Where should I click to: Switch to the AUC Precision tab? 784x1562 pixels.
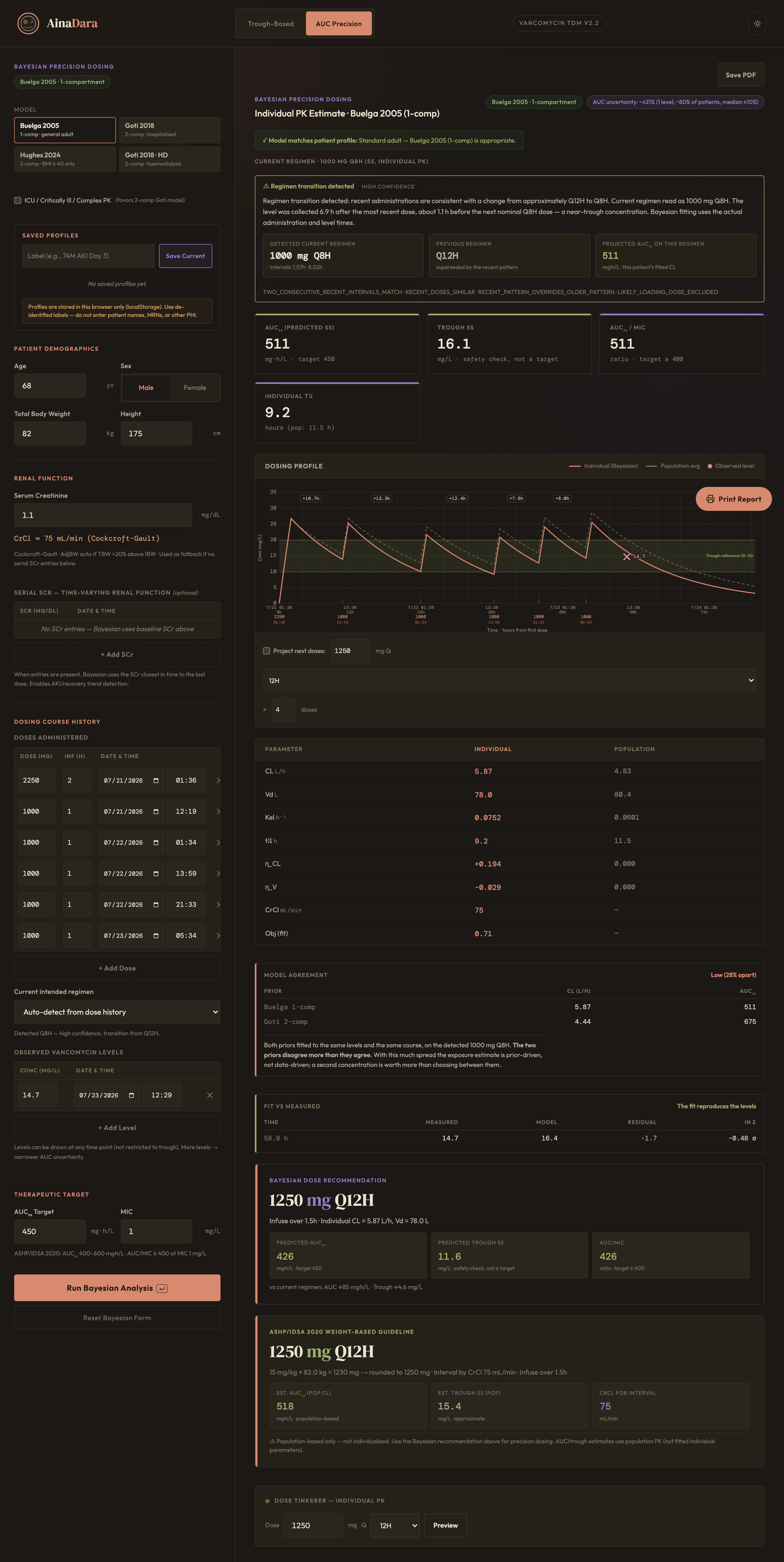tap(339, 24)
